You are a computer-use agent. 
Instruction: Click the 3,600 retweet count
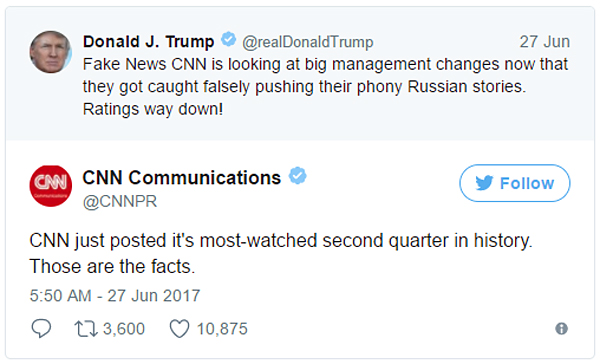124,329
